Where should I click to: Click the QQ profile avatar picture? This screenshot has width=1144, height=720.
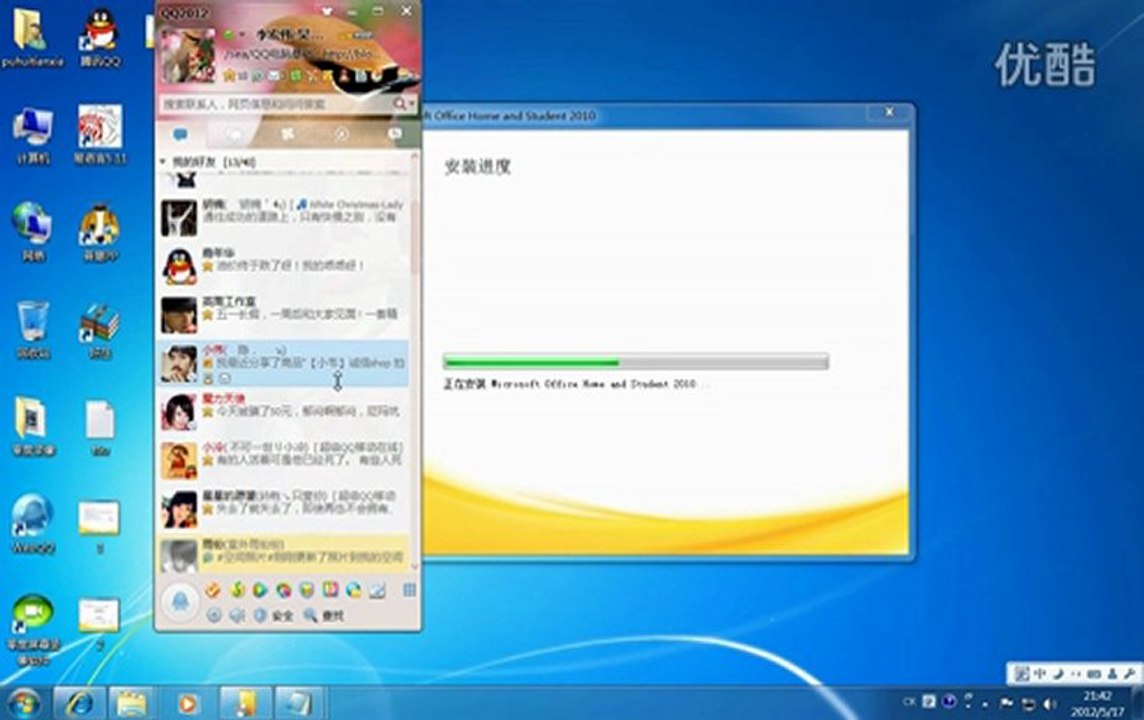pos(188,57)
